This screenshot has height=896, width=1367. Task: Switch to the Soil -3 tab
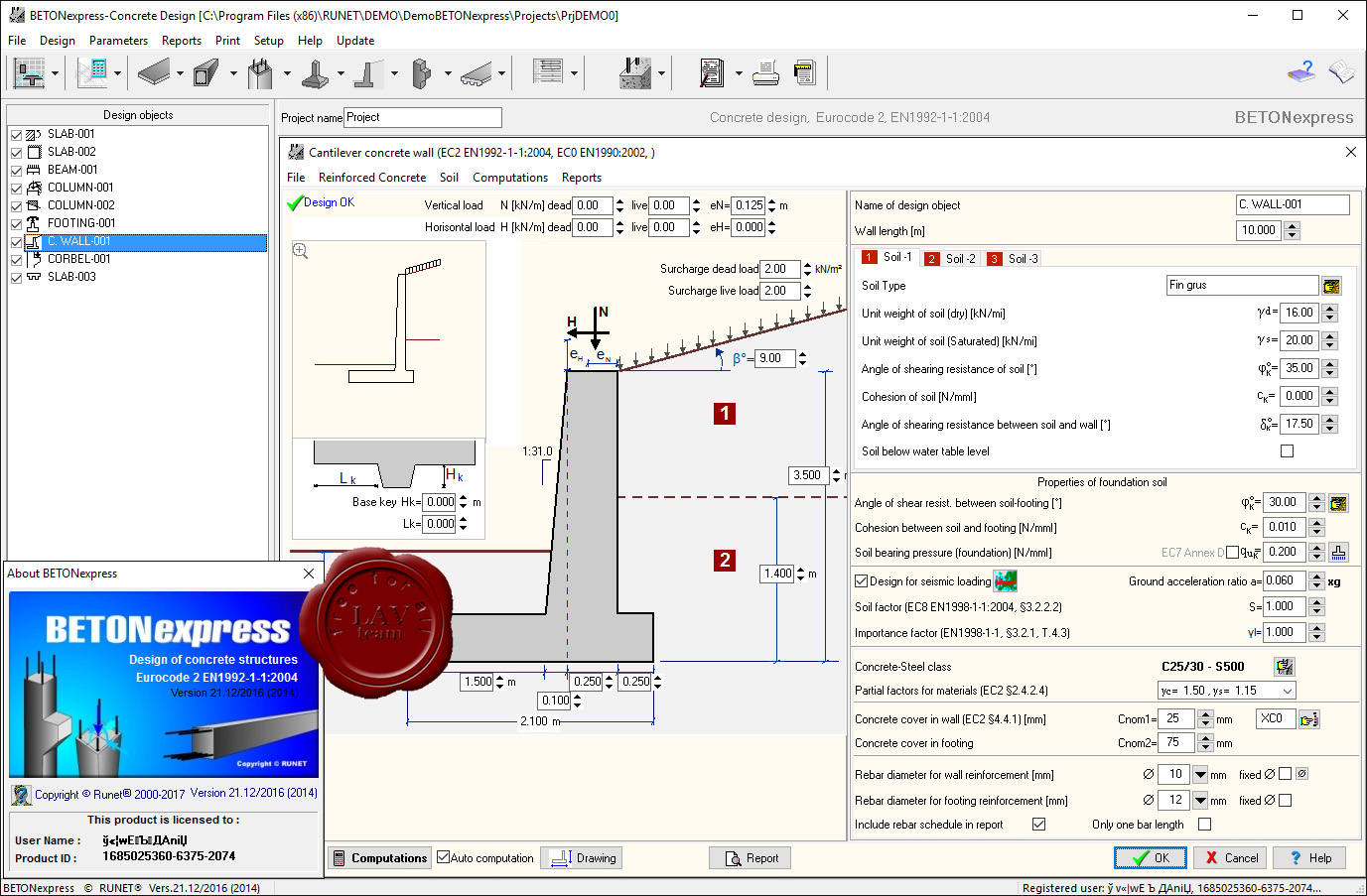[x=1014, y=259]
